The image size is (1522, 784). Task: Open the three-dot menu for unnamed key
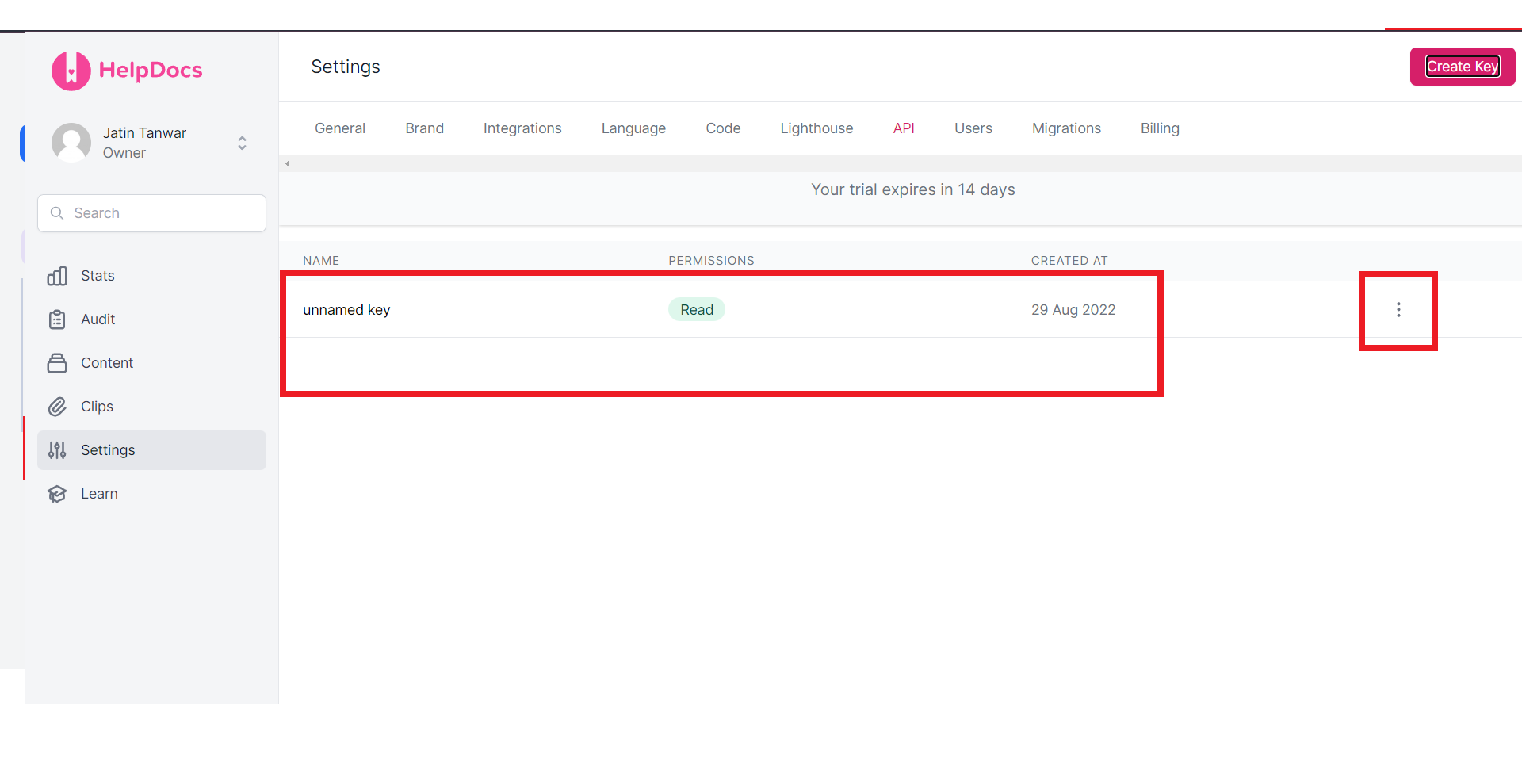(x=1398, y=310)
